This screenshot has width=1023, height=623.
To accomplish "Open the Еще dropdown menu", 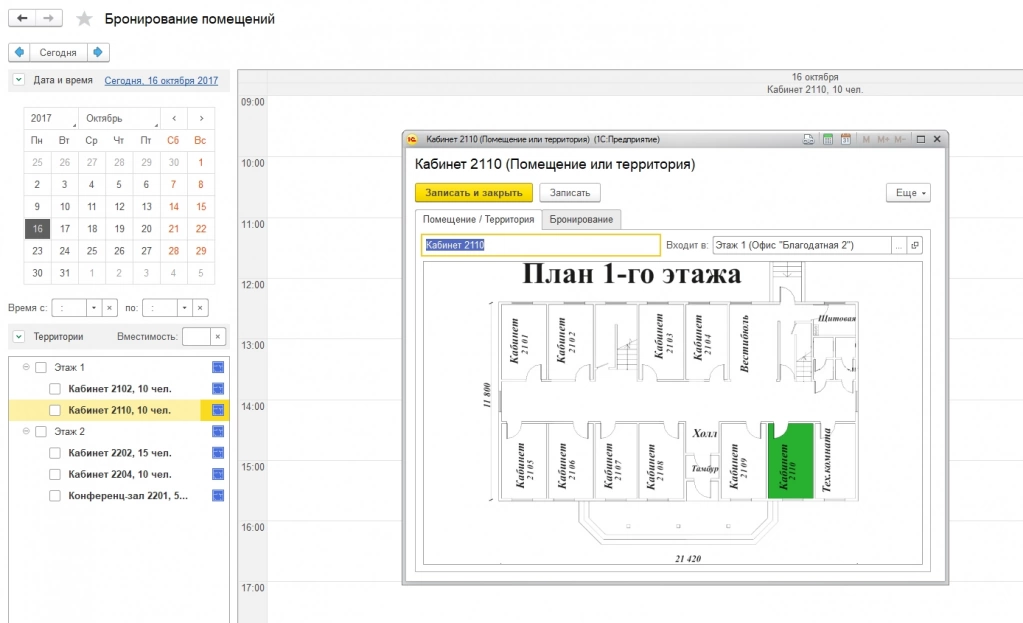I will click(908, 192).
